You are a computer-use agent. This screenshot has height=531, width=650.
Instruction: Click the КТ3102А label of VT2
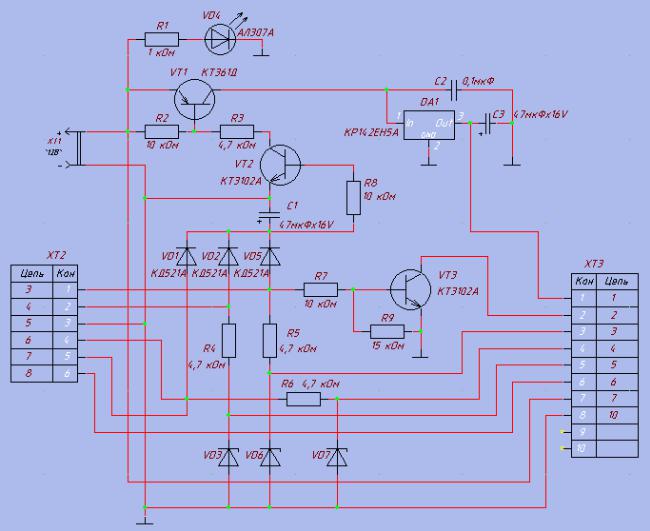241,181
